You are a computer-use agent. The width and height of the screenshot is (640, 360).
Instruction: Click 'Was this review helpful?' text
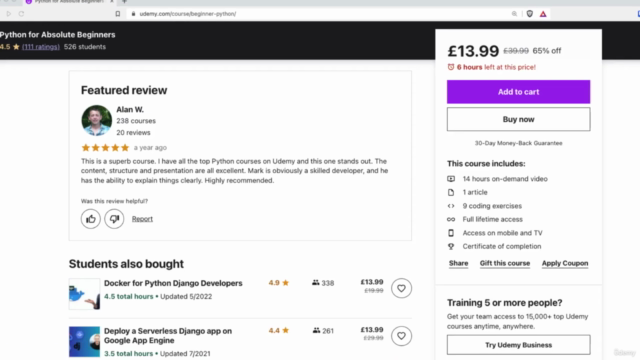114,201
